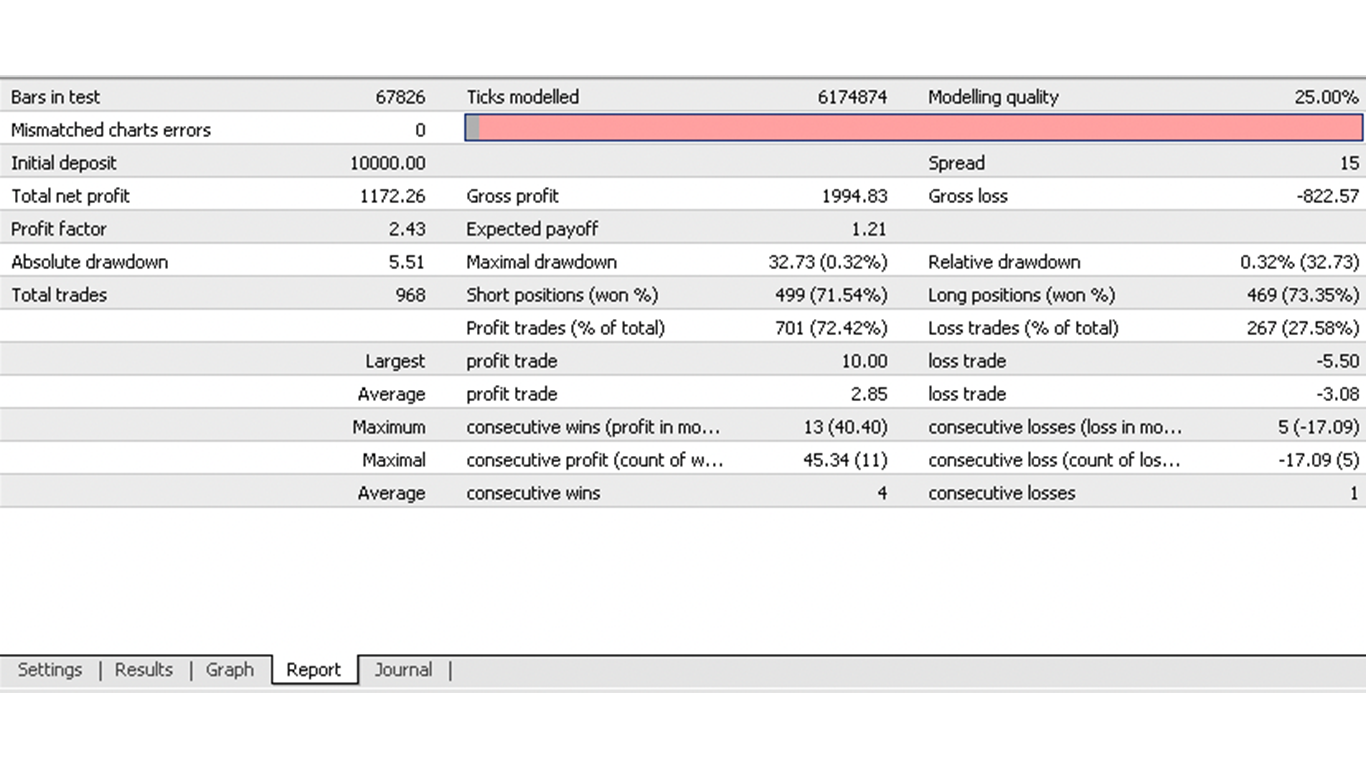
Task: Select average consecutive losses value 1
Action: point(1354,493)
